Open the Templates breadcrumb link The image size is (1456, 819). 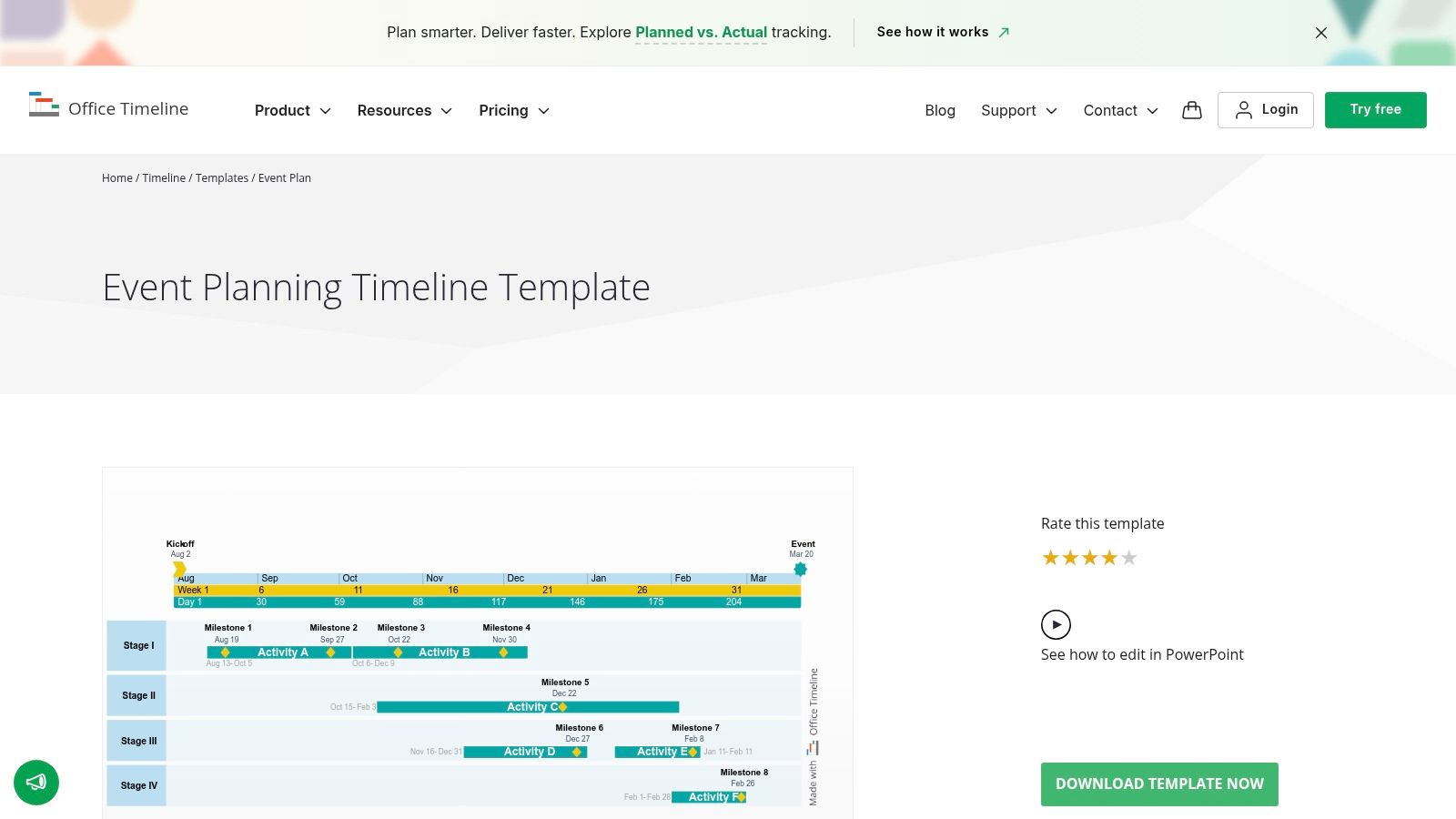point(222,177)
